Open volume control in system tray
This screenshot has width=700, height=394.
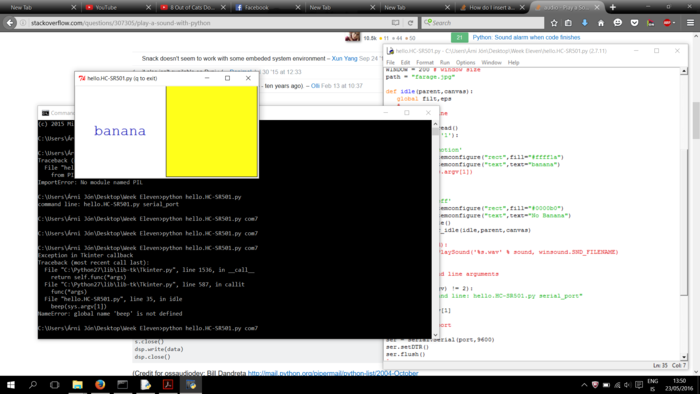[x=627, y=385]
